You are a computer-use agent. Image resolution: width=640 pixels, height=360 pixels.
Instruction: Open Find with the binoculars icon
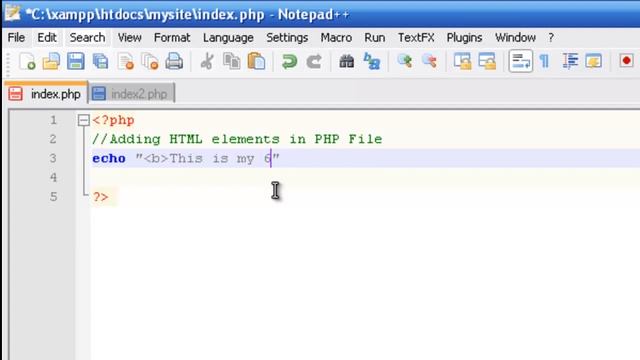347,62
